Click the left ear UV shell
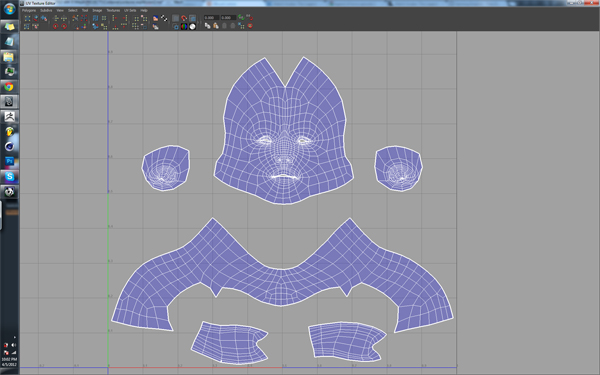 165,168
